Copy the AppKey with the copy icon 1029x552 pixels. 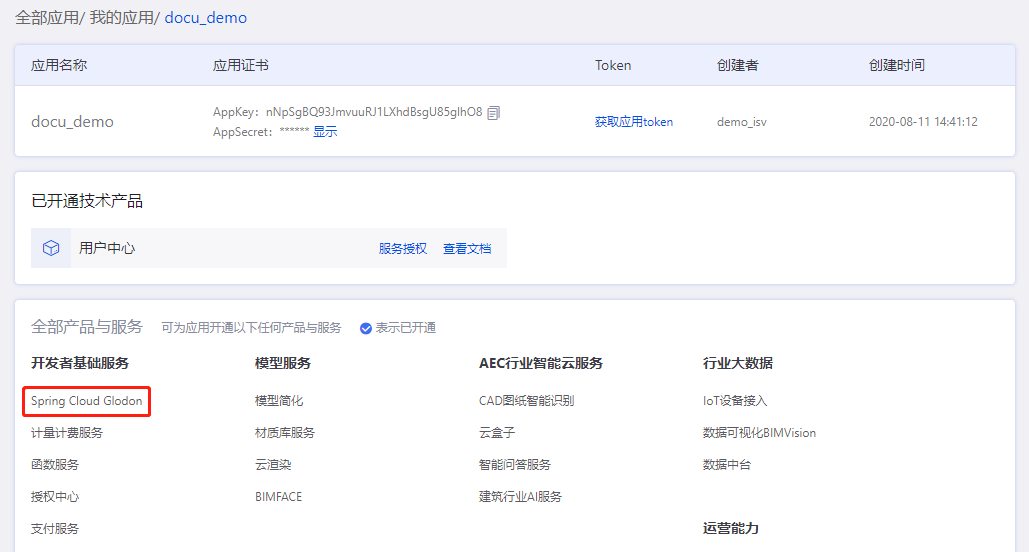(x=493, y=113)
